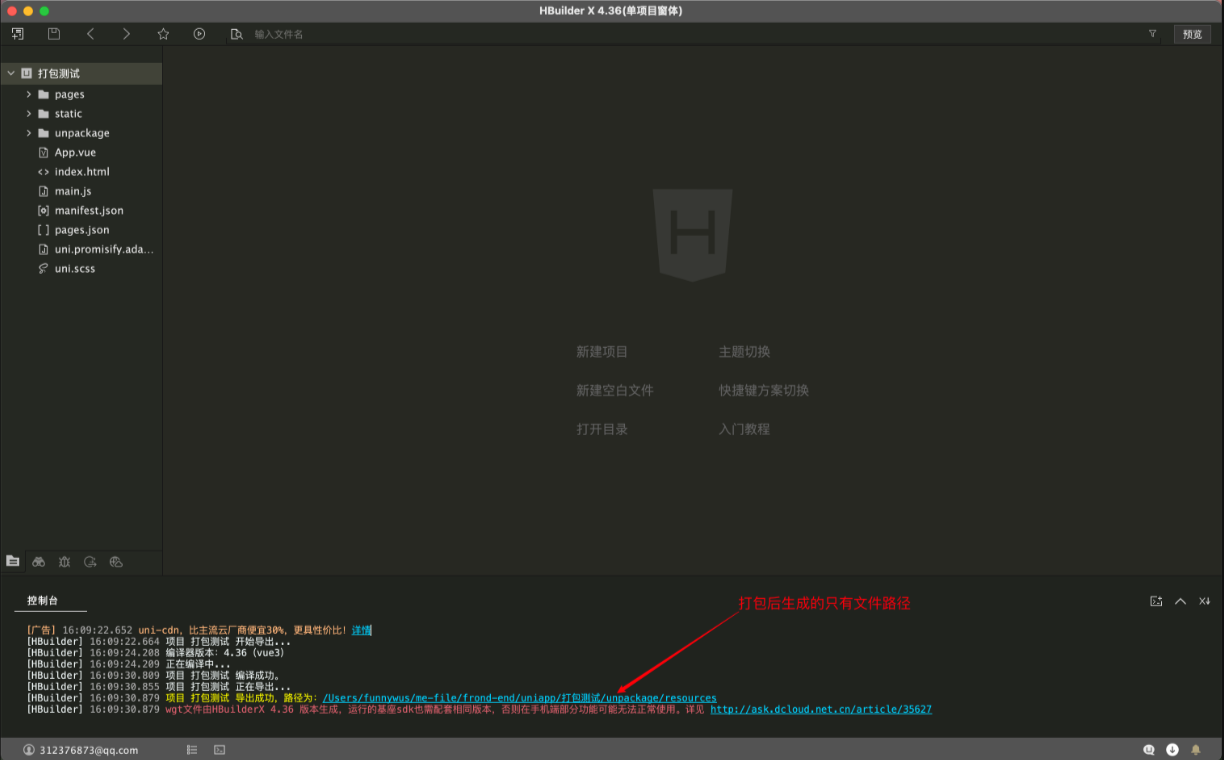
Task: Click 新建项目 on the welcome screen
Action: [x=602, y=352]
